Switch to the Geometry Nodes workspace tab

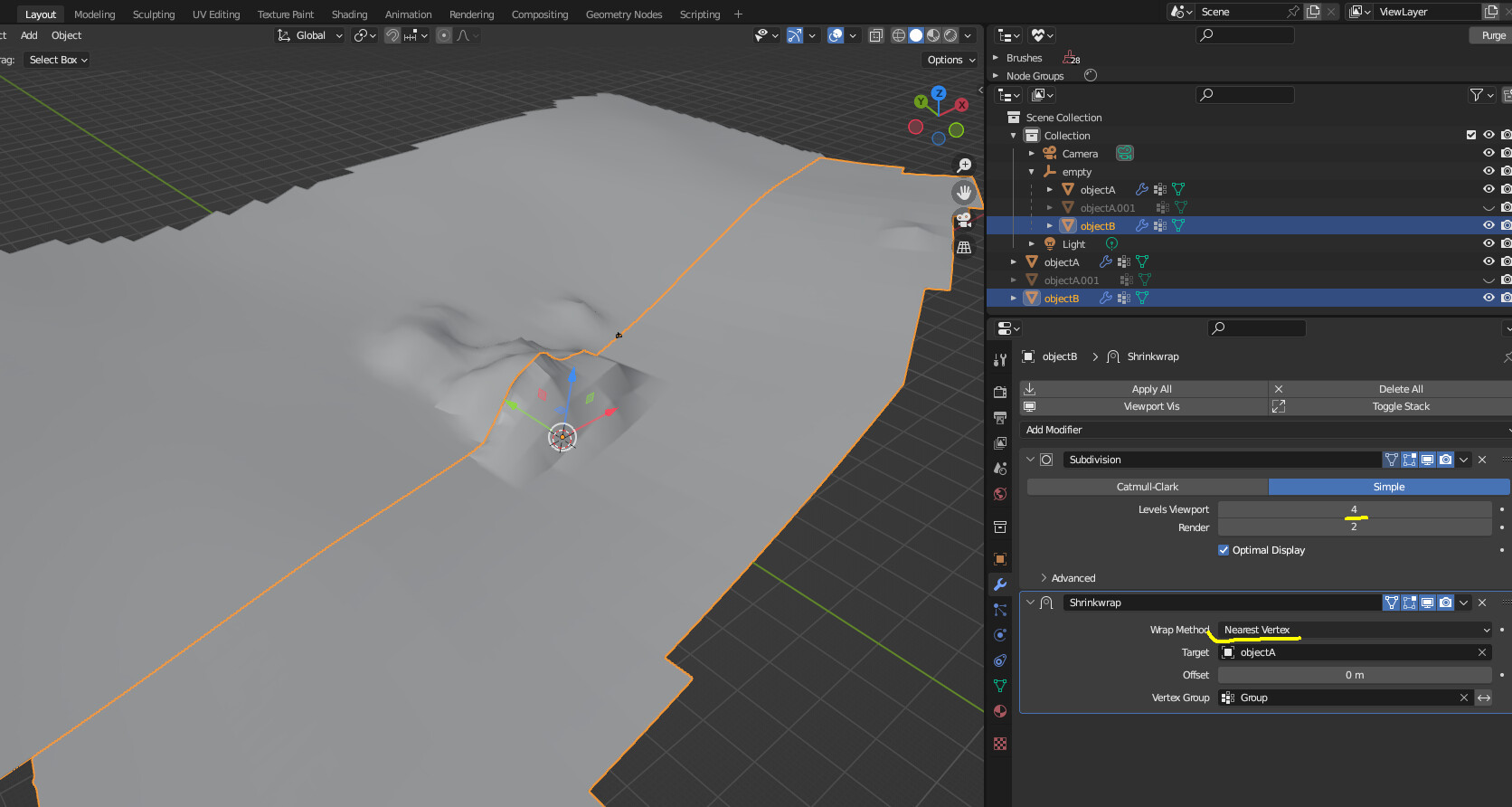click(x=624, y=14)
